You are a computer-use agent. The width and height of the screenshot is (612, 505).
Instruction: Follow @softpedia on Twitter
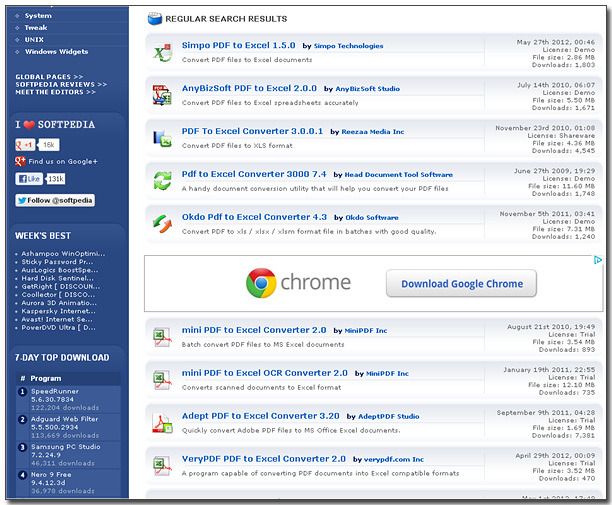[55, 200]
